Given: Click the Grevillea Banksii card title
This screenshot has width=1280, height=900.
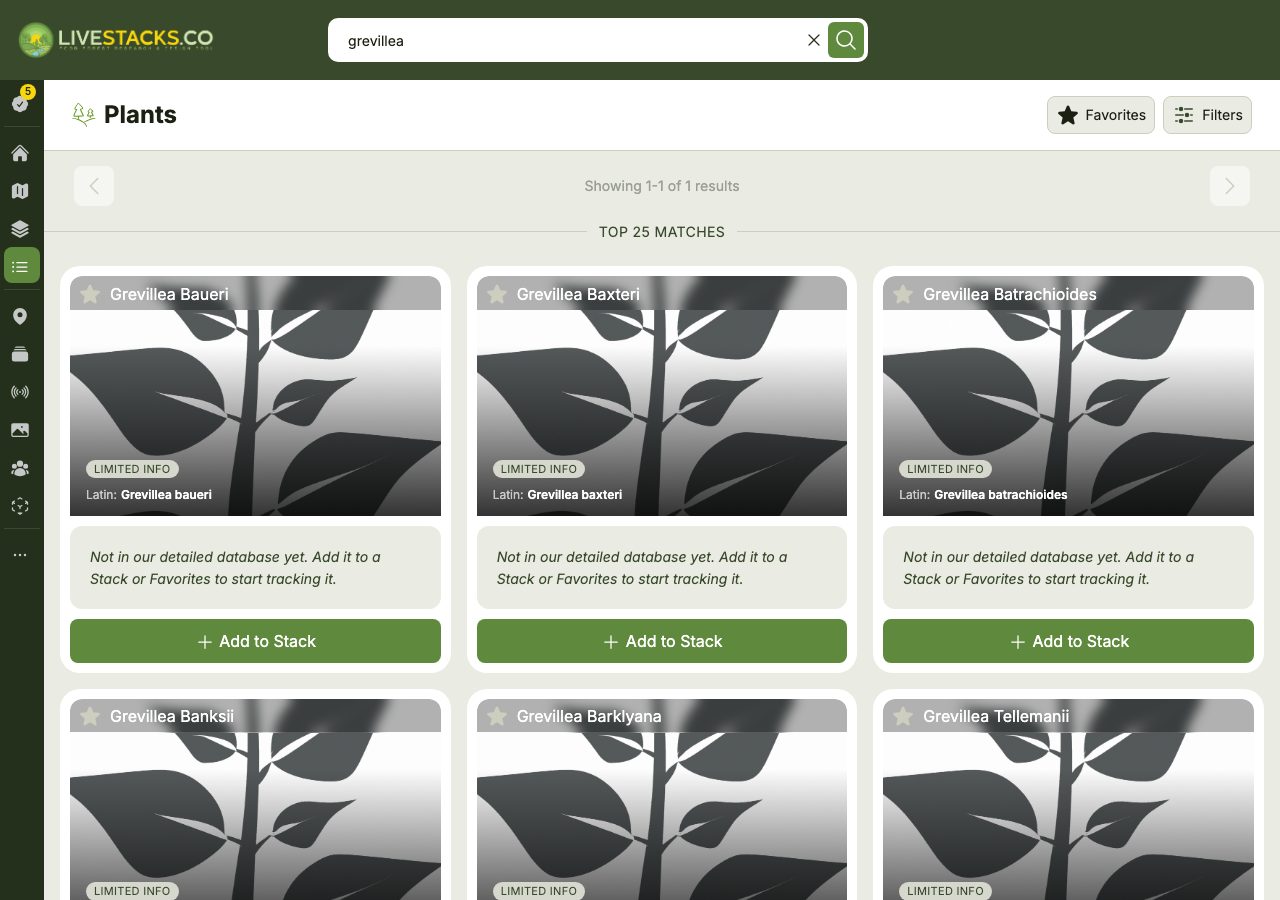Looking at the screenshot, I should pos(172,716).
